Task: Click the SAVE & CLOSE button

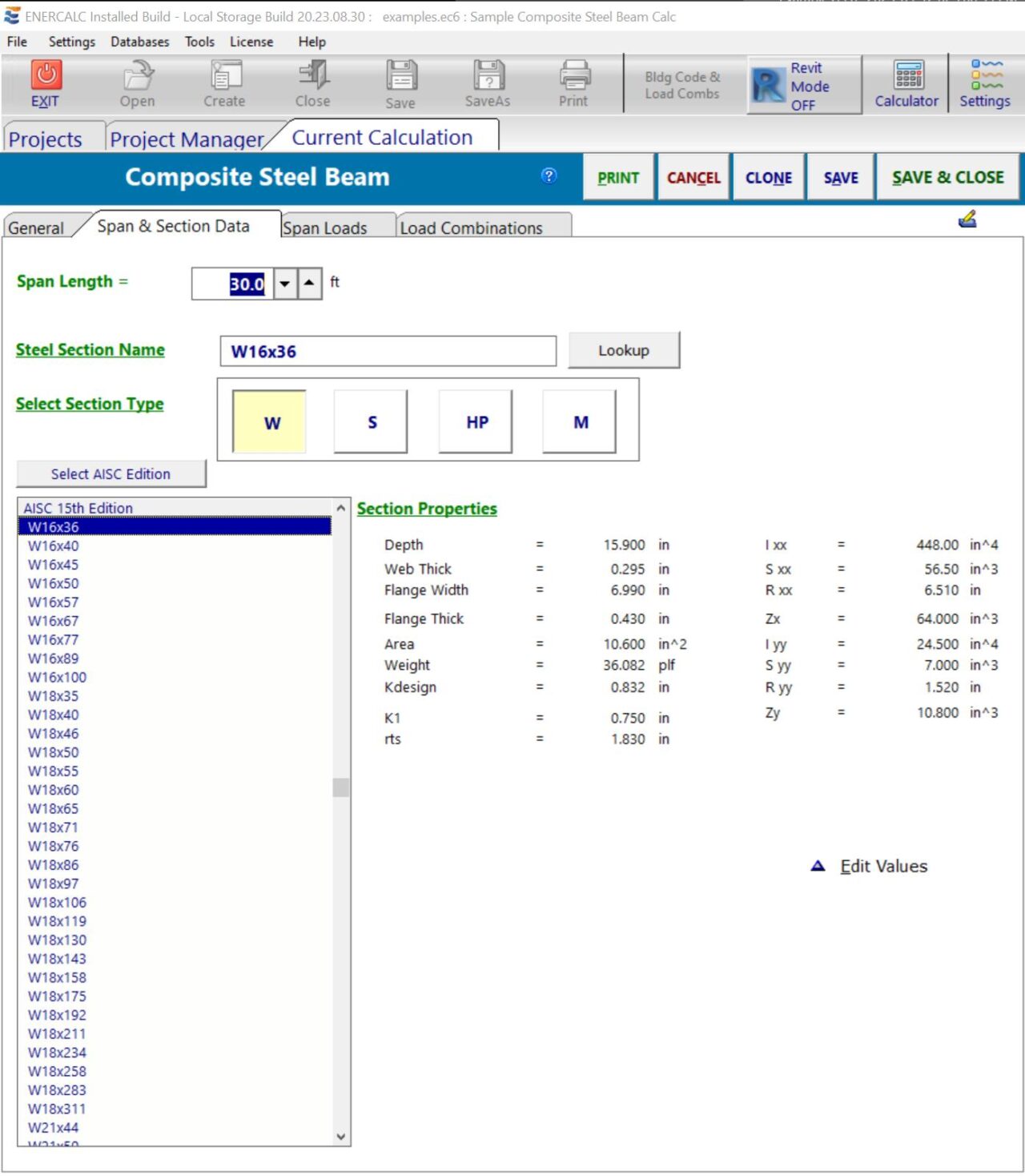Action: pyautogui.click(x=947, y=178)
